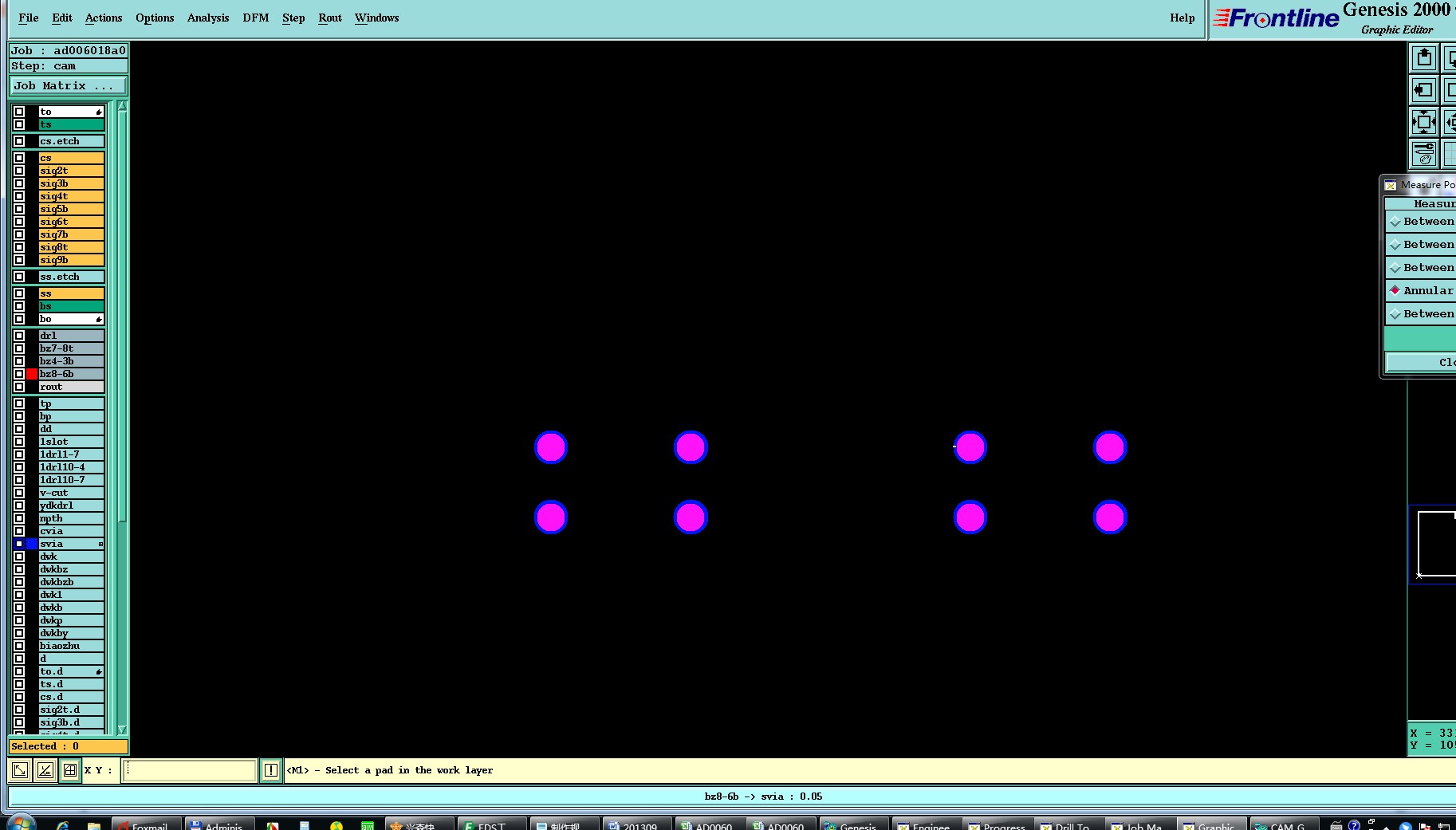1456x830 pixels.
Task: Click the red swatch of layer bz8-6b
Action: [32, 374]
